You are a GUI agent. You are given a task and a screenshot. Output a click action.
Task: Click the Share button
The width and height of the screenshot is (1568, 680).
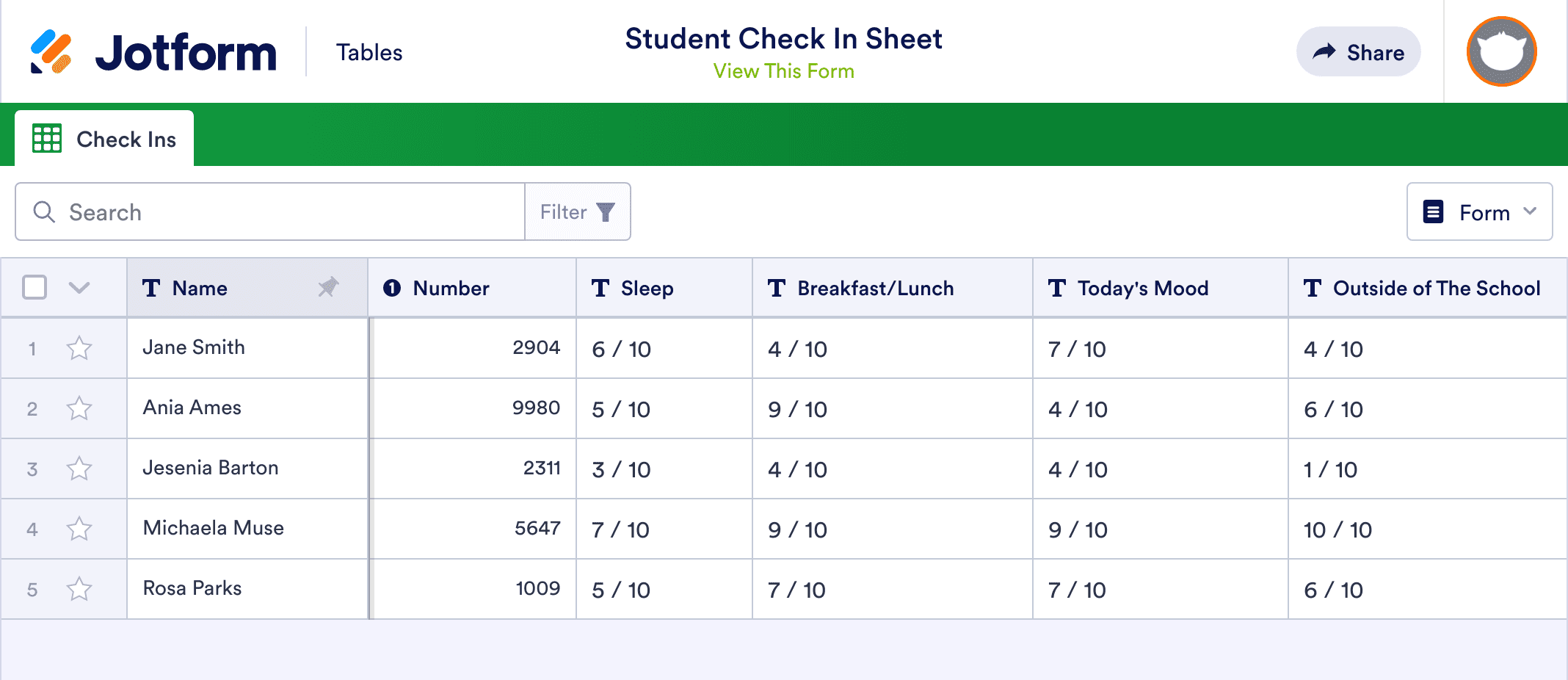tap(1357, 51)
